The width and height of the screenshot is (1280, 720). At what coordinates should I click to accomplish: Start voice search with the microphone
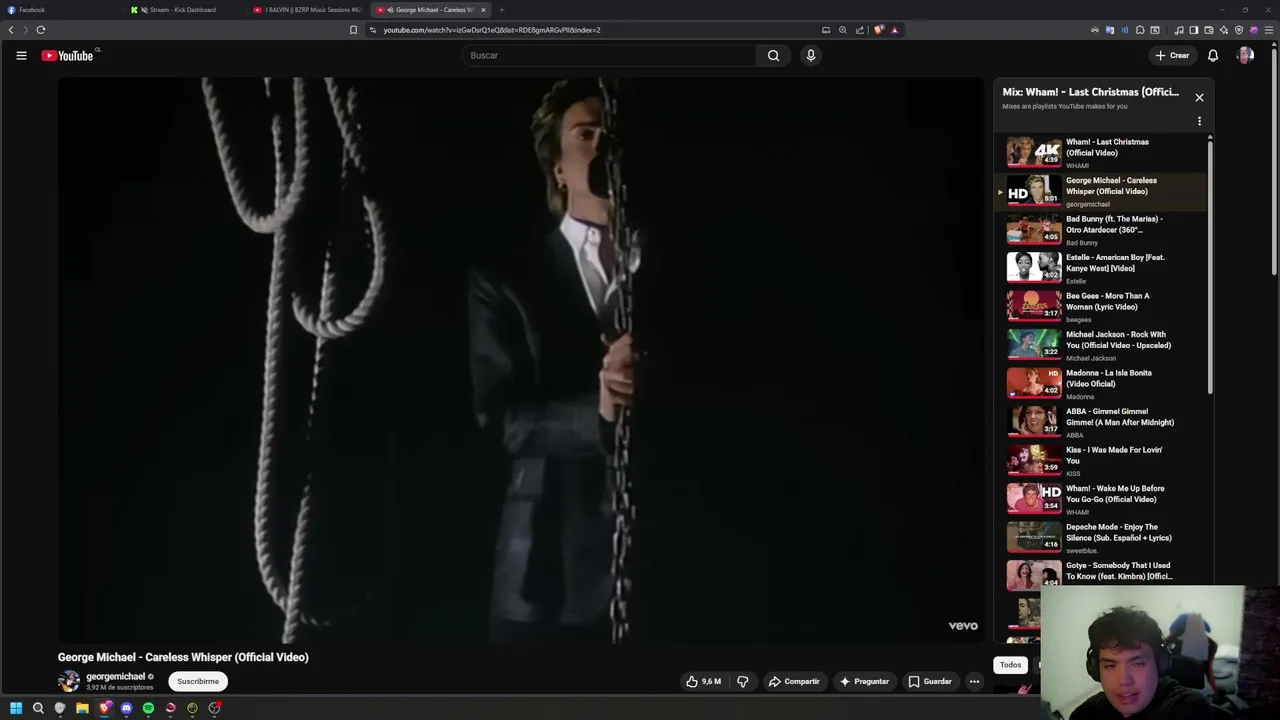[x=811, y=56]
